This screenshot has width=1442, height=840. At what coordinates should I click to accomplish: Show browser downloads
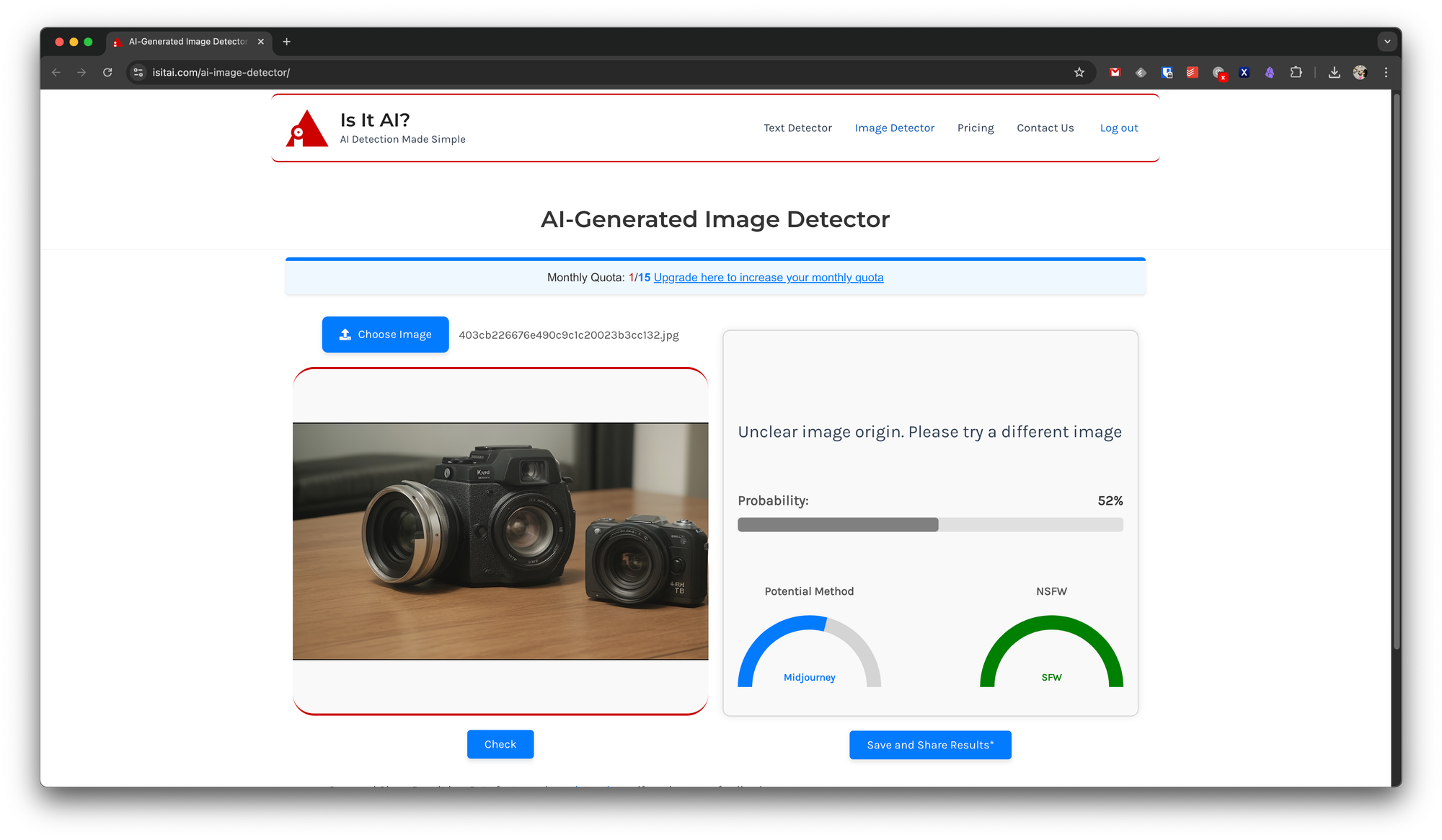click(x=1334, y=72)
